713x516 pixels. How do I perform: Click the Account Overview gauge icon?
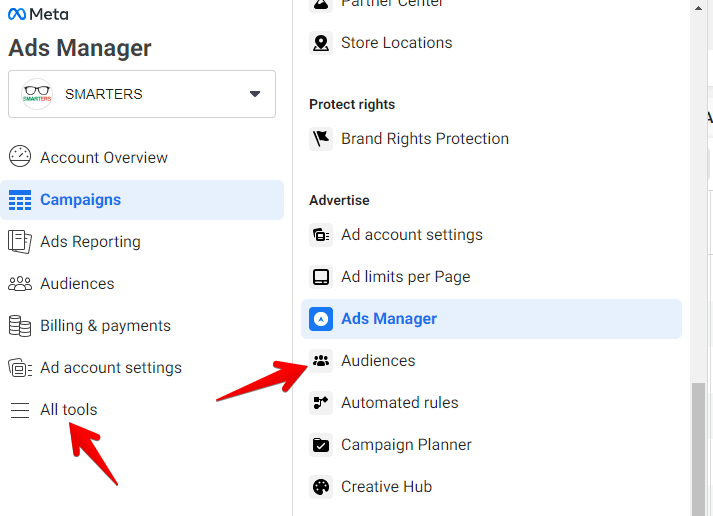tap(20, 157)
